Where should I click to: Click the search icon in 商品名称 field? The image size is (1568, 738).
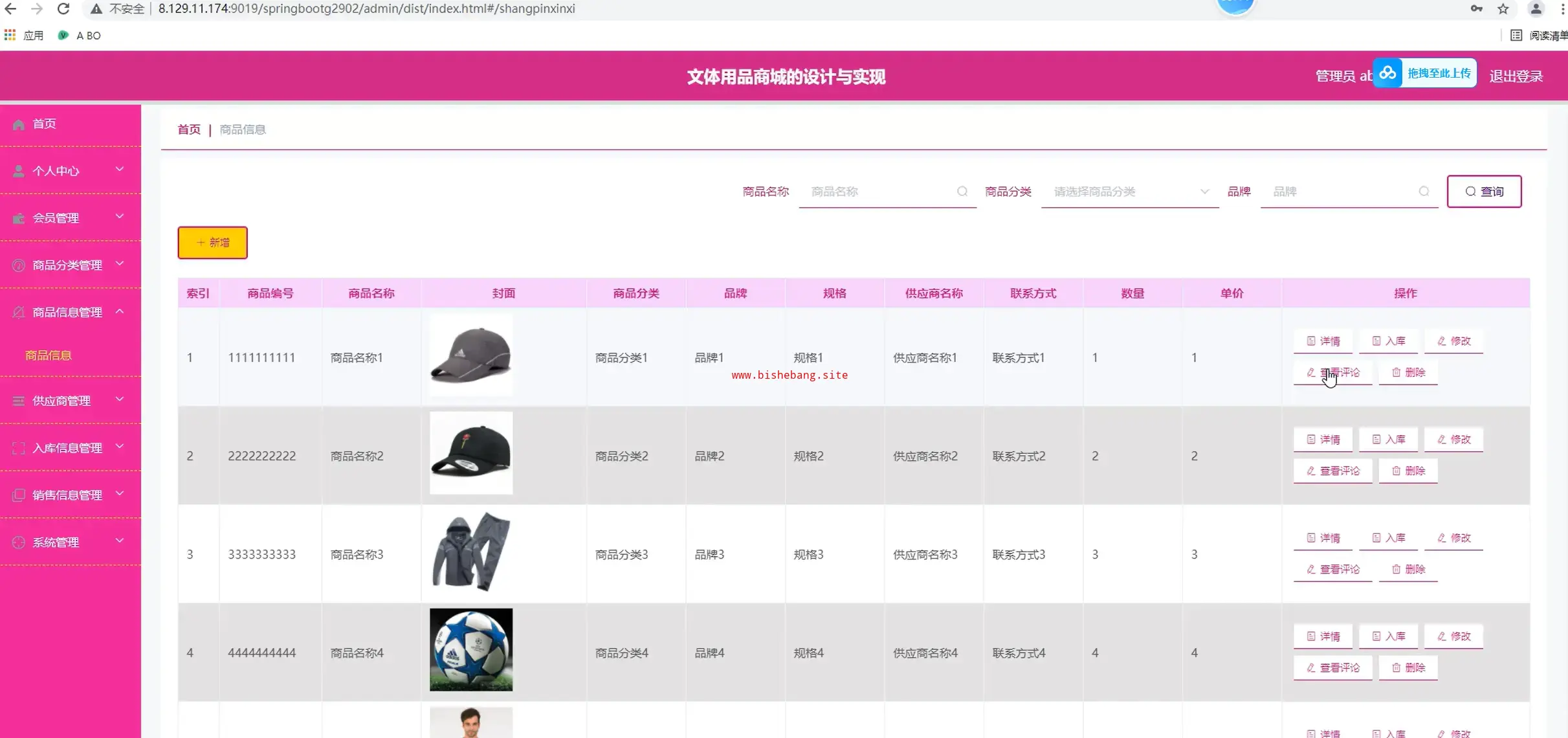962,191
